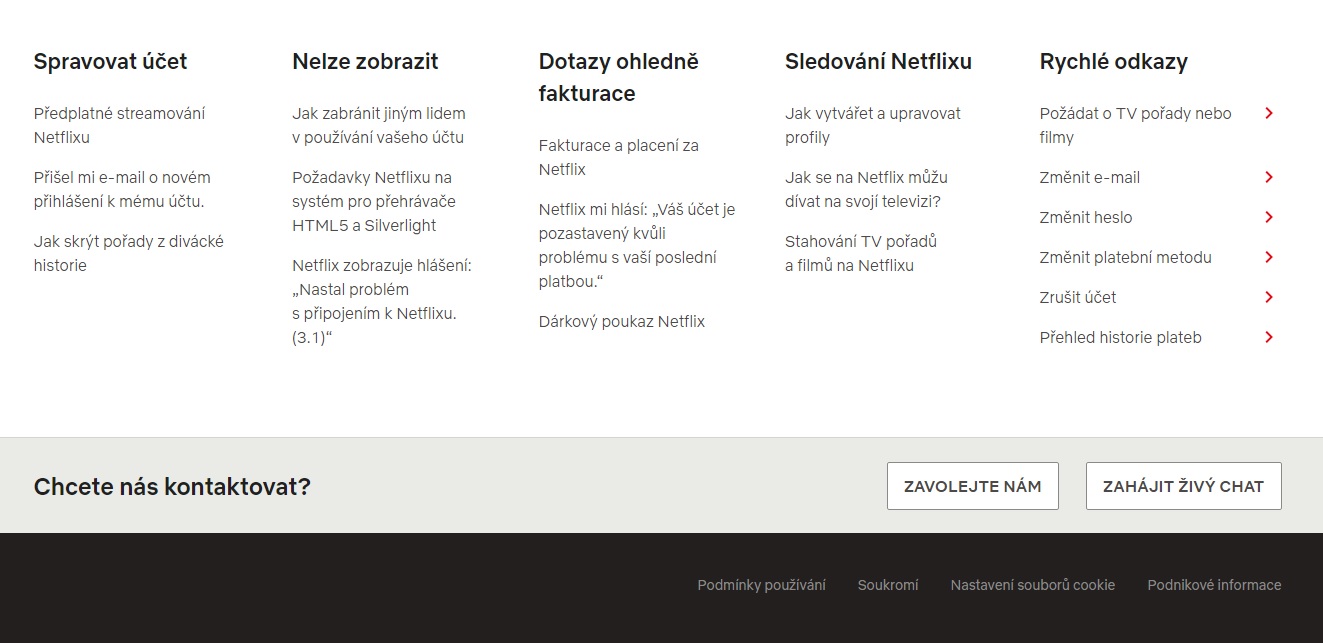
Task: Open the Změnit heslo quick link
Action: (1086, 217)
